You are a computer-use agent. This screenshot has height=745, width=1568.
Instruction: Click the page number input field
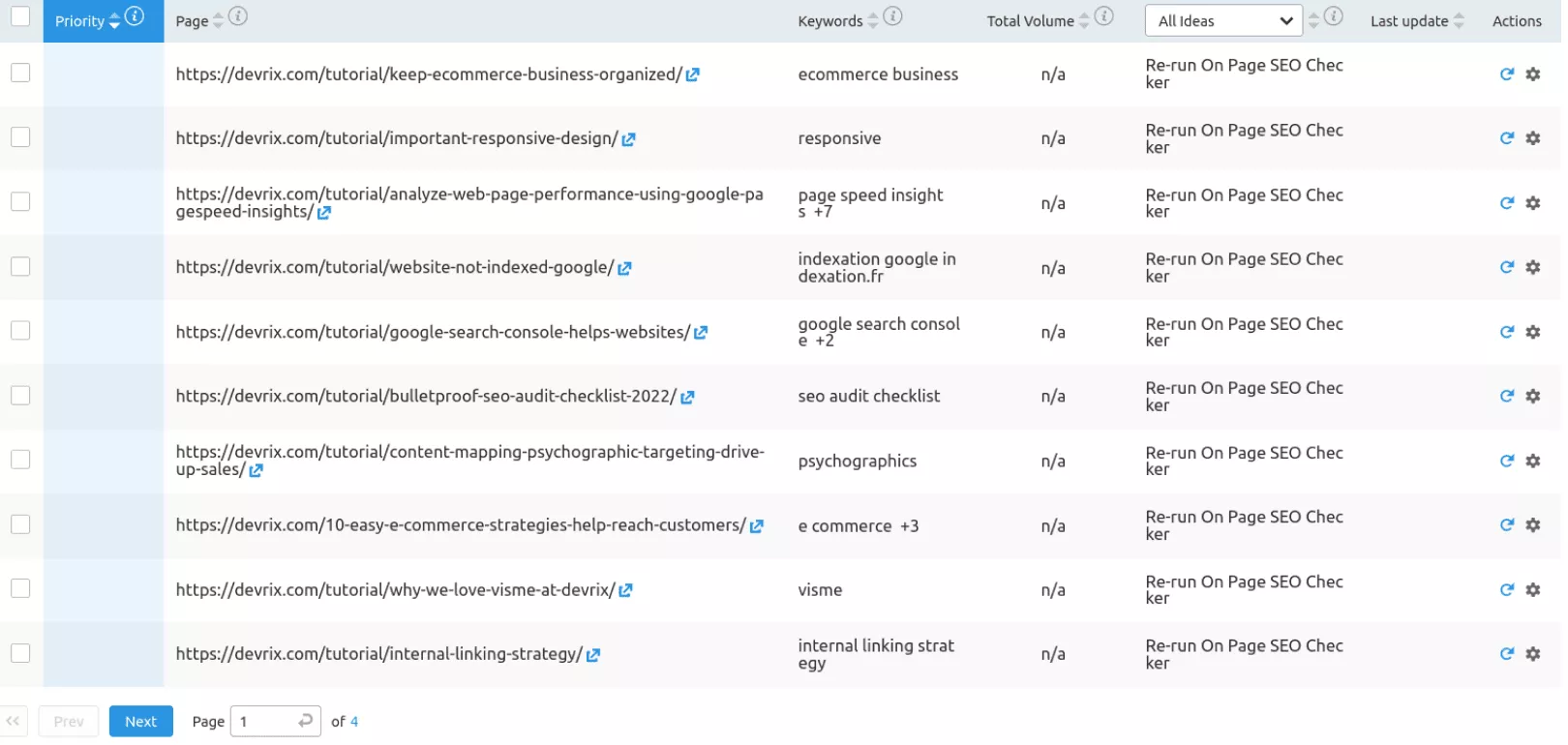[265, 722]
